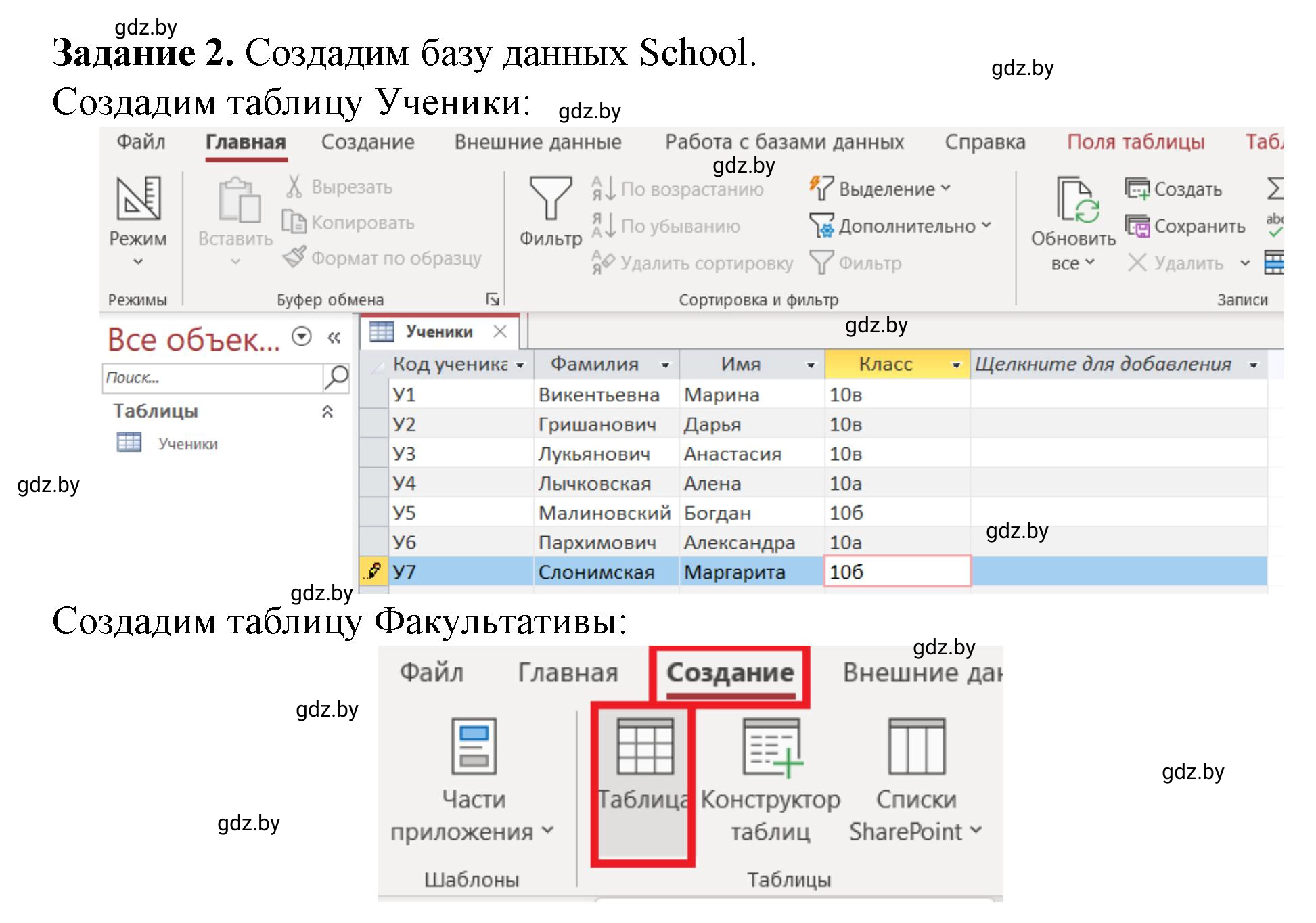
Task: Click cell 10б in row У7
Action: pos(897,572)
